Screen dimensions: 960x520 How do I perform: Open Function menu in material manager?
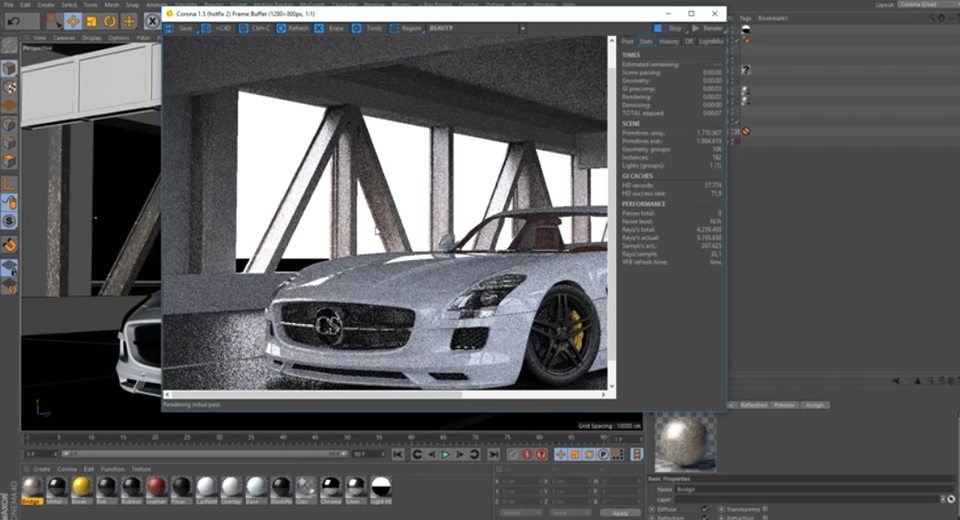click(113, 469)
